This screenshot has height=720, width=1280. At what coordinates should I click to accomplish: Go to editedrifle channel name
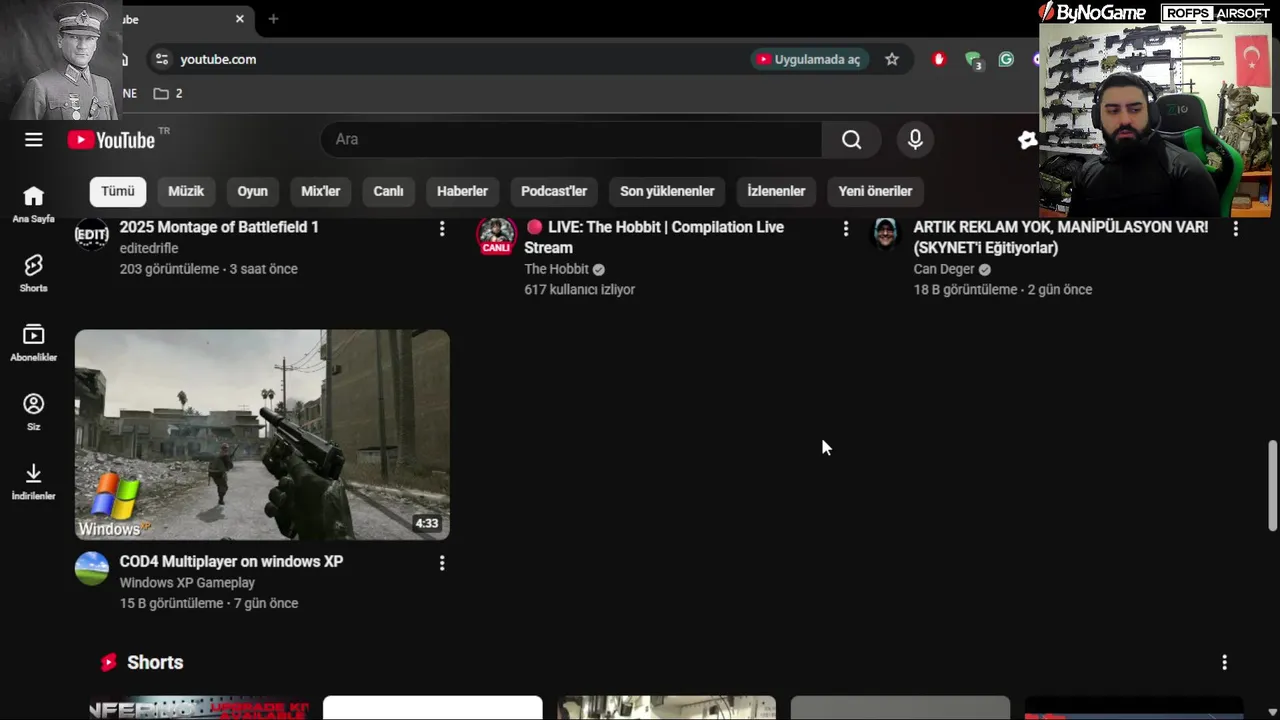click(x=149, y=248)
